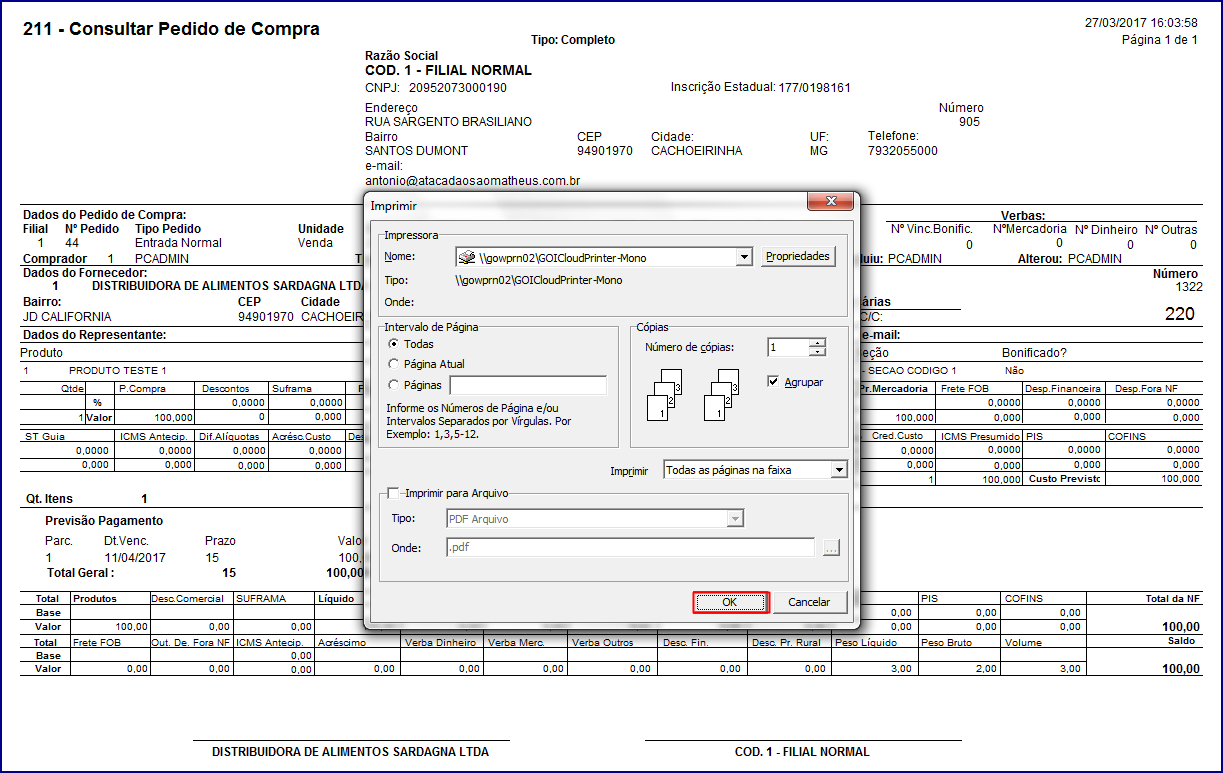This screenshot has height=773, width=1223.
Task: Click the Verbas: header
Action: point(1023,216)
